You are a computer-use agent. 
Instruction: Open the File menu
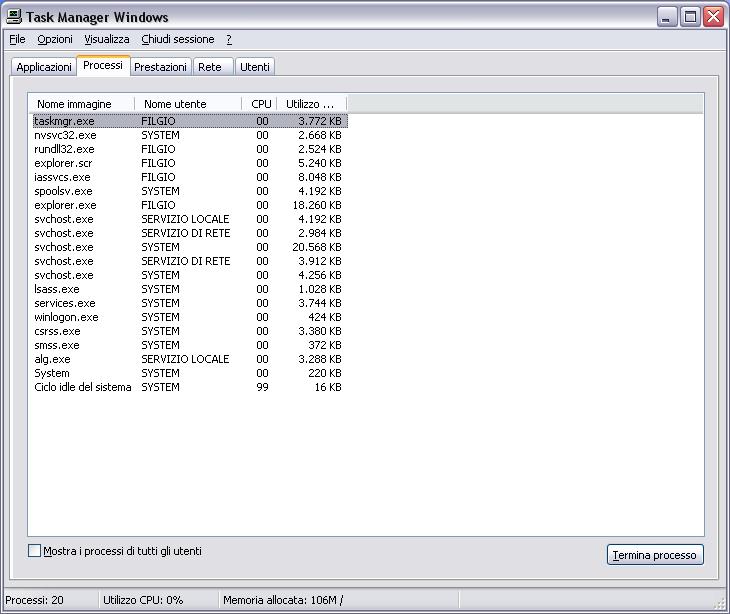[x=17, y=40]
